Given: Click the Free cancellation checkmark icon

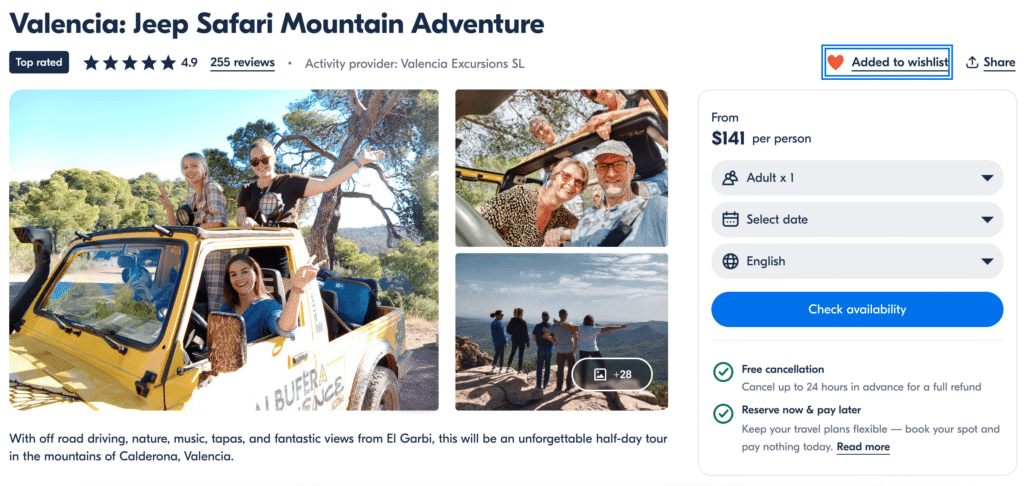Looking at the screenshot, I should pyautogui.click(x=723, y=372).
